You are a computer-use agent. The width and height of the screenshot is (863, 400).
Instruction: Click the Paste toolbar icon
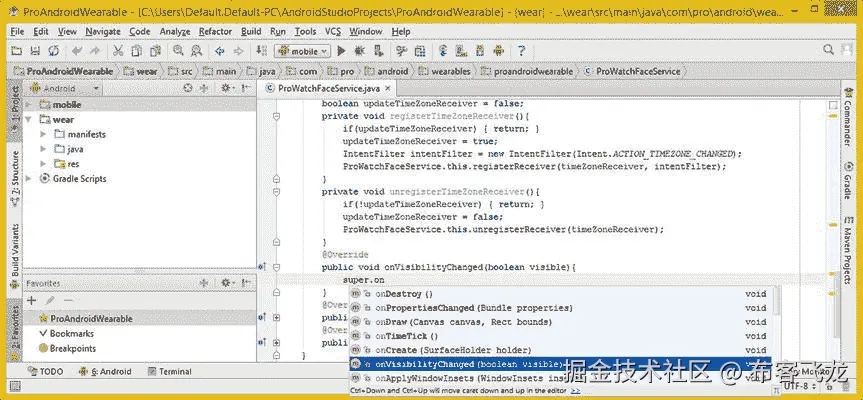(155, 51)
